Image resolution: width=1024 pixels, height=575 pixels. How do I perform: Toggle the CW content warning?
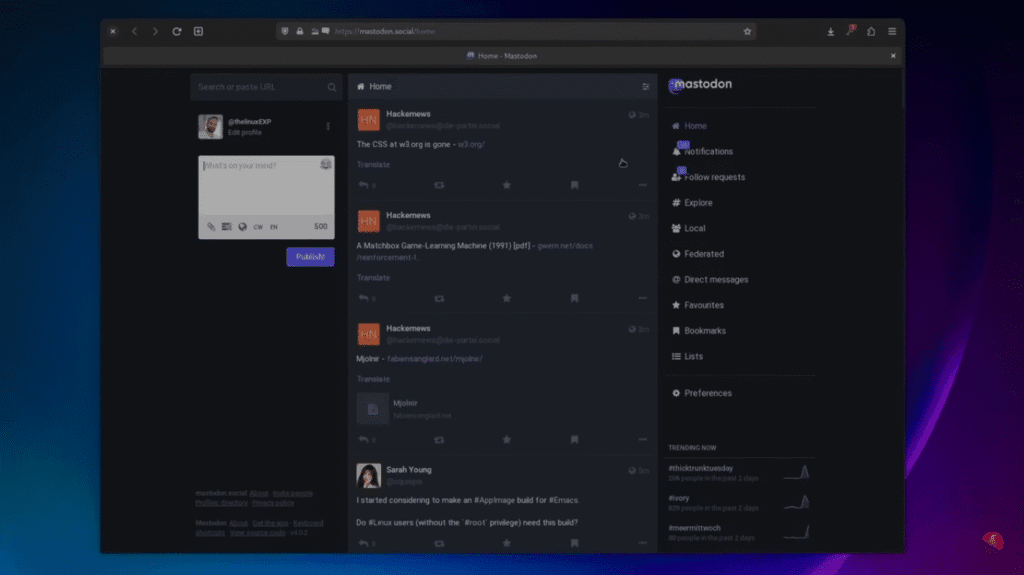tap(258, 227)
